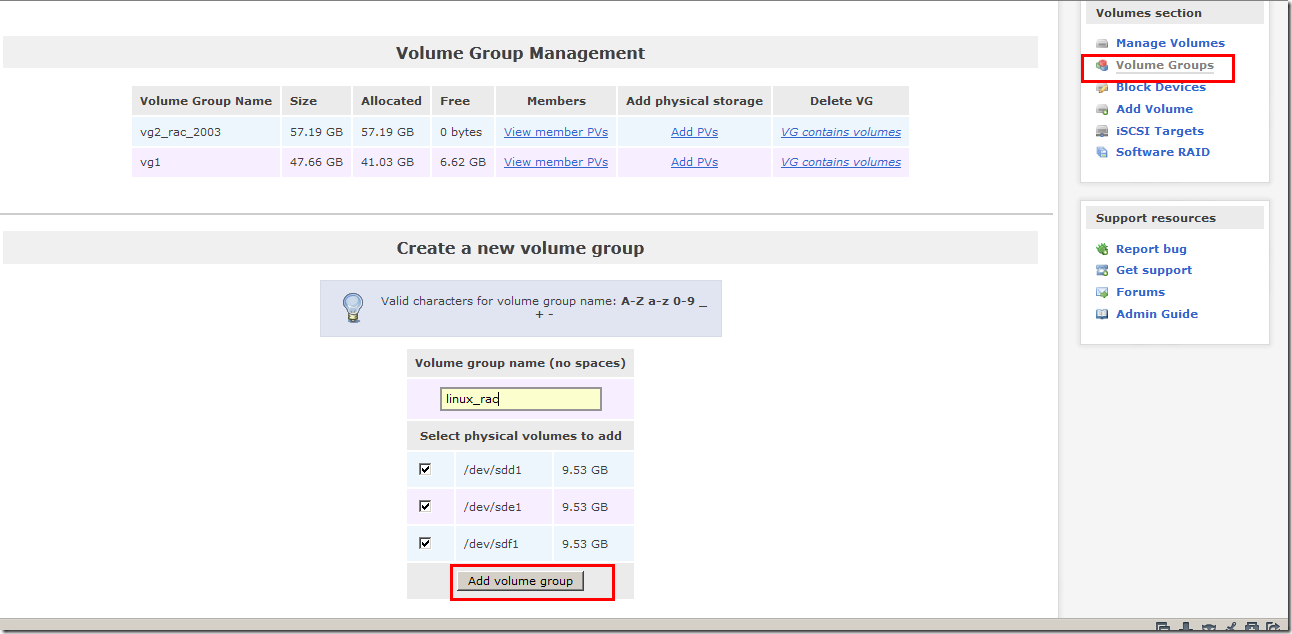Click the volume group name text field
Image resolution: width=1292 pixels, height=634 pixels.
point(520,398)
